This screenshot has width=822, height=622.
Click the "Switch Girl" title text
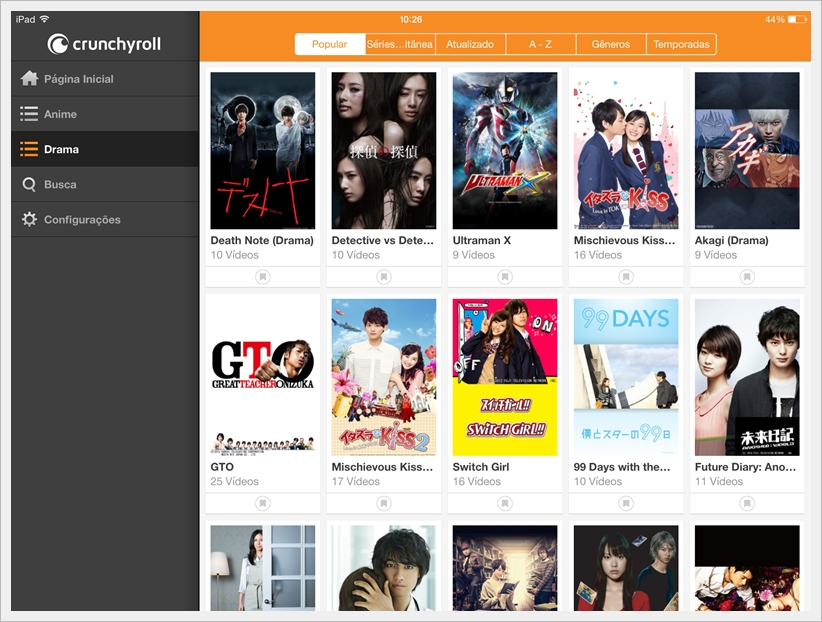click(x=481, y=467)
